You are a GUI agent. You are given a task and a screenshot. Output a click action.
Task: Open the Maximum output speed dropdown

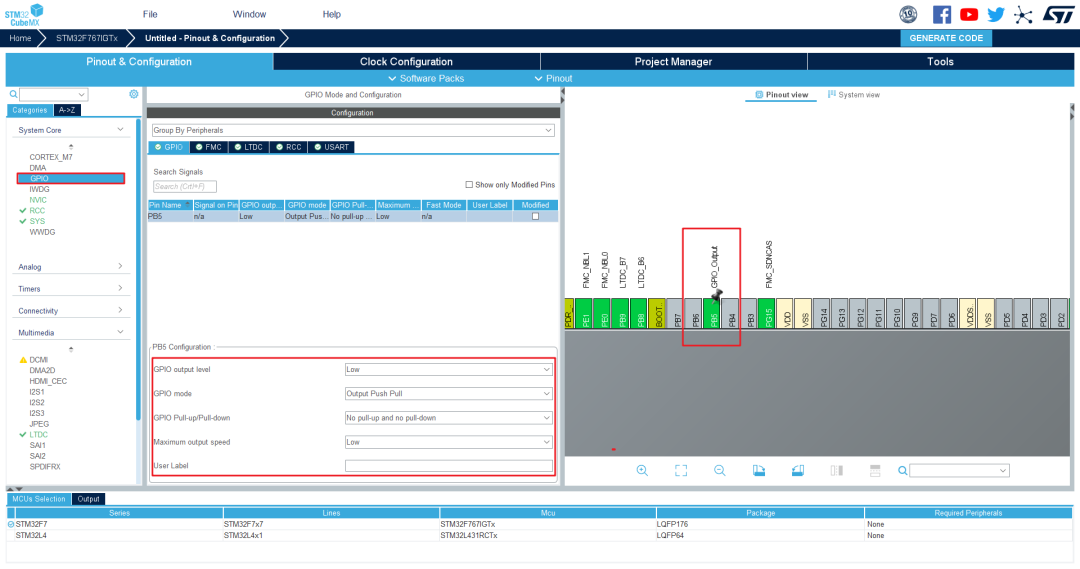pos(448,442)
